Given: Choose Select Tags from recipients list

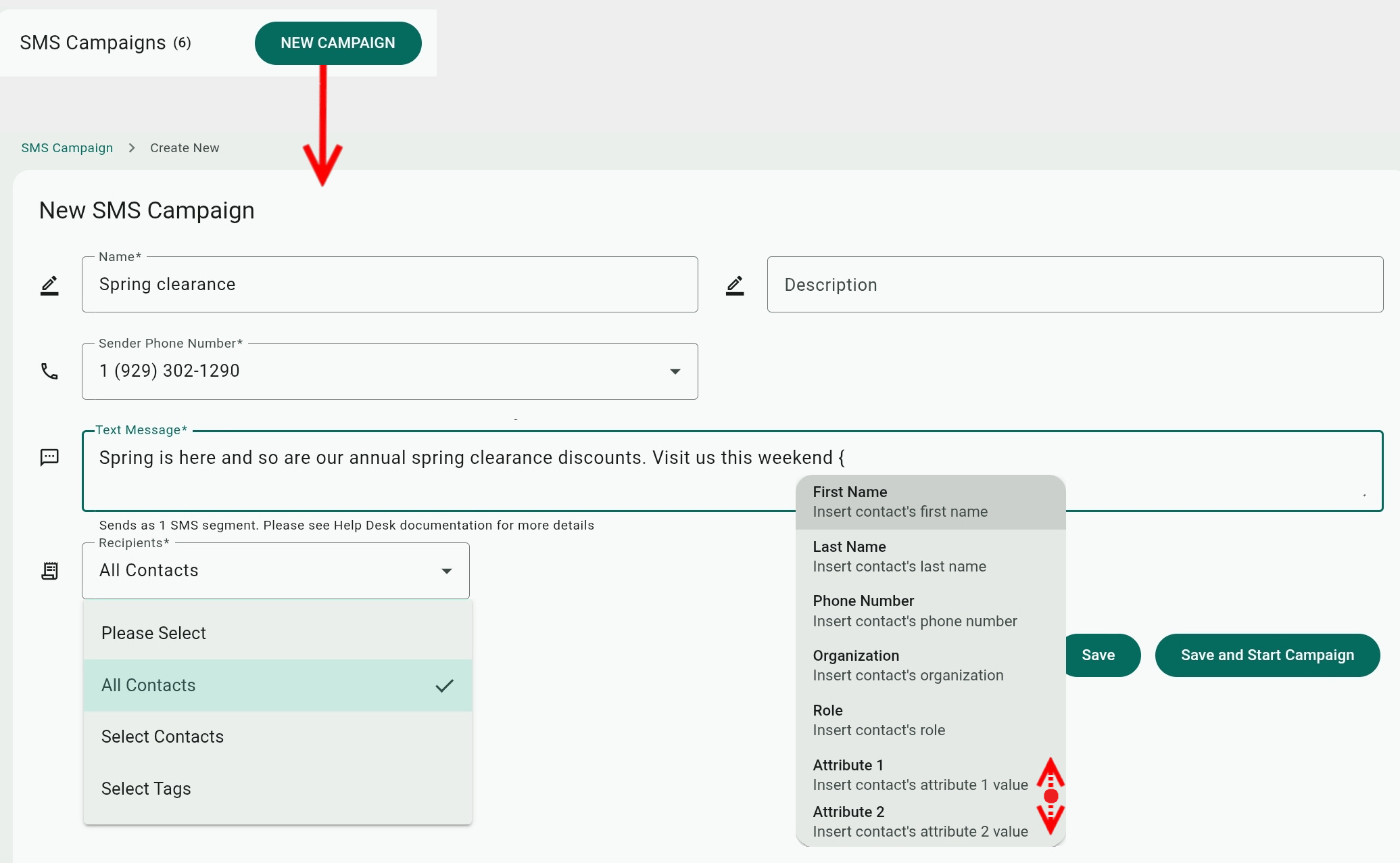Looking at the screenshot, I should click(x=146, y=789).
